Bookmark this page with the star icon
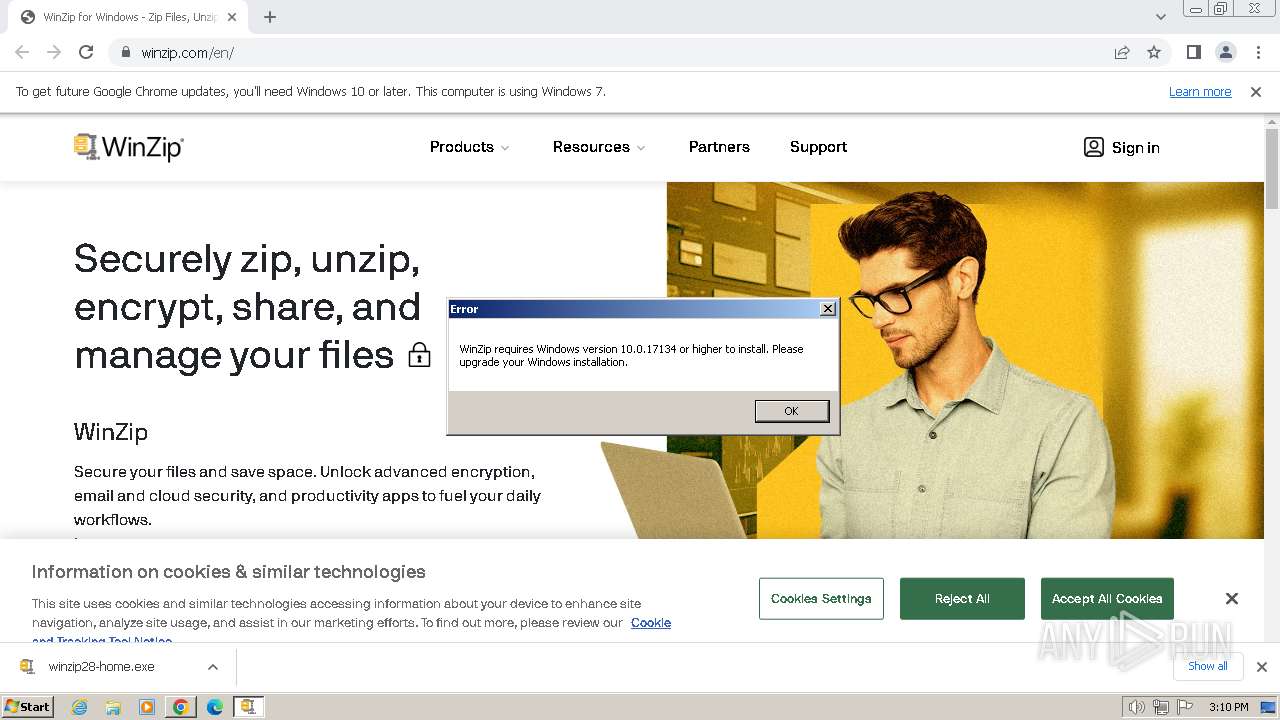 click(1154, 52)
